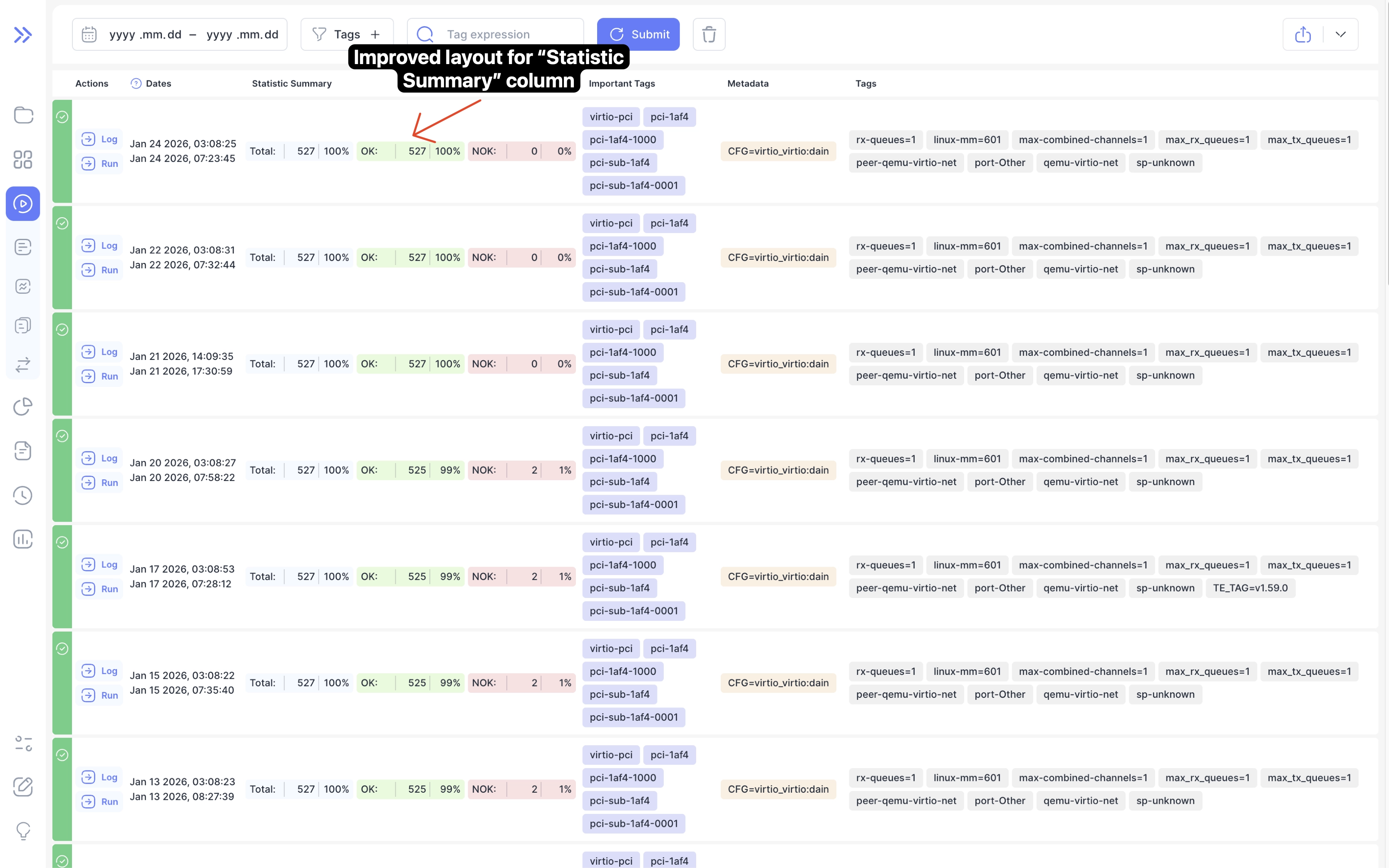This screenshot has height=868, width=1389.
Task: Toggle status check on Jan 20 row
Action: [62, 436]
